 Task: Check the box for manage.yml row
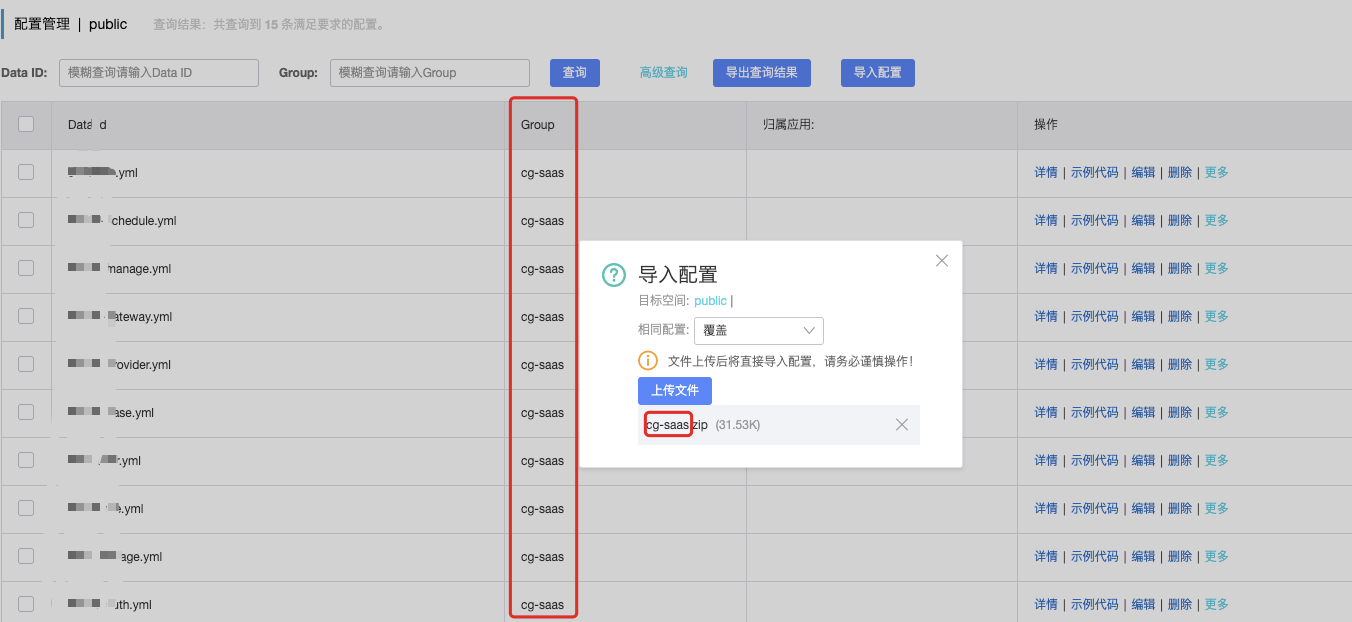pyautogui.click(x=26, y=268)
